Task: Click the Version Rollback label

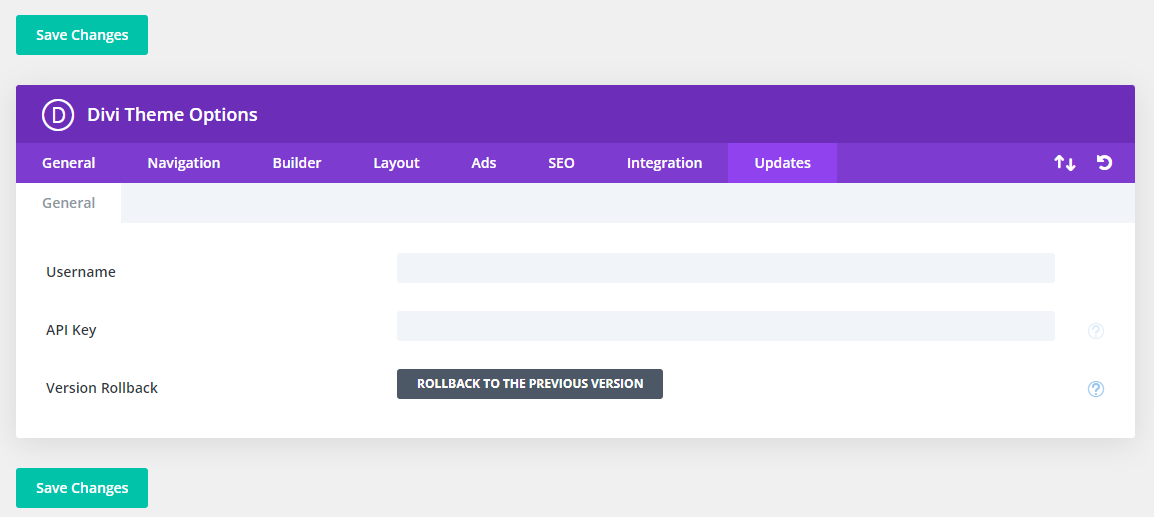Action: [x=102, y=387]
